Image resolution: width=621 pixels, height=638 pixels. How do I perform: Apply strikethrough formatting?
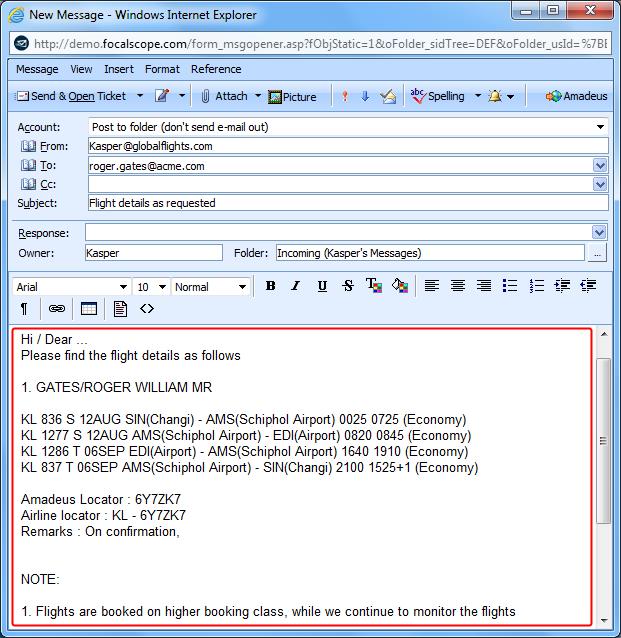(348, 286)
